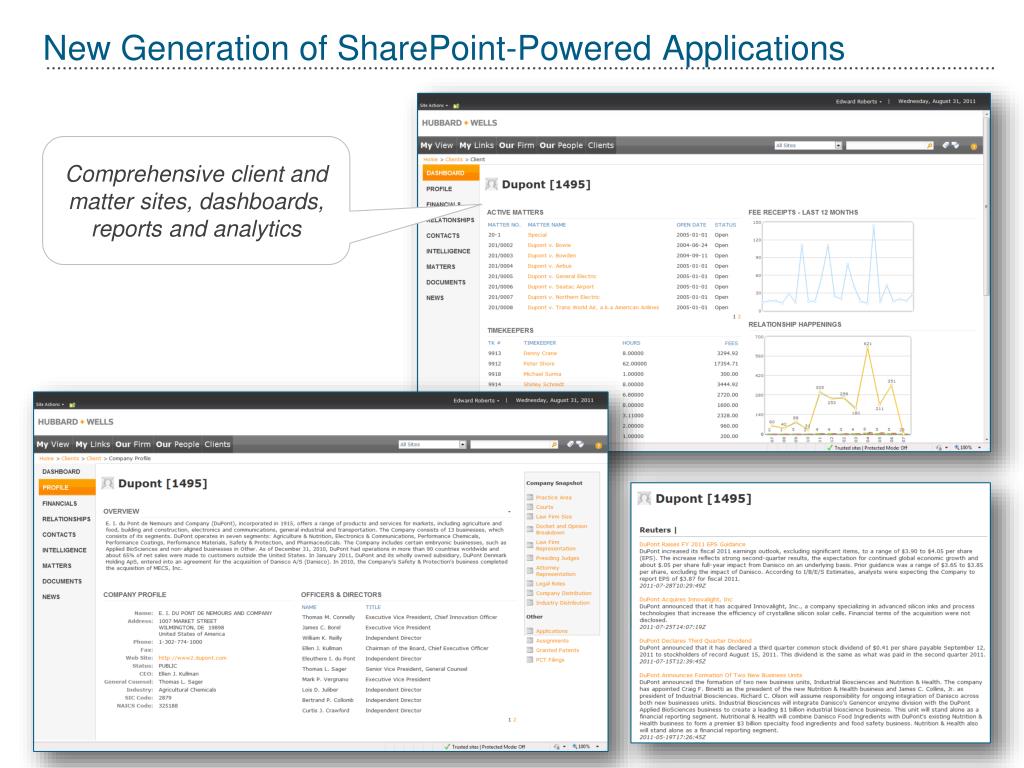Open the DuPont Declares Third Quarter Dividend headline
This screenshot has width=1024, height=768.
pyautogui.click(x=696, y=641)
